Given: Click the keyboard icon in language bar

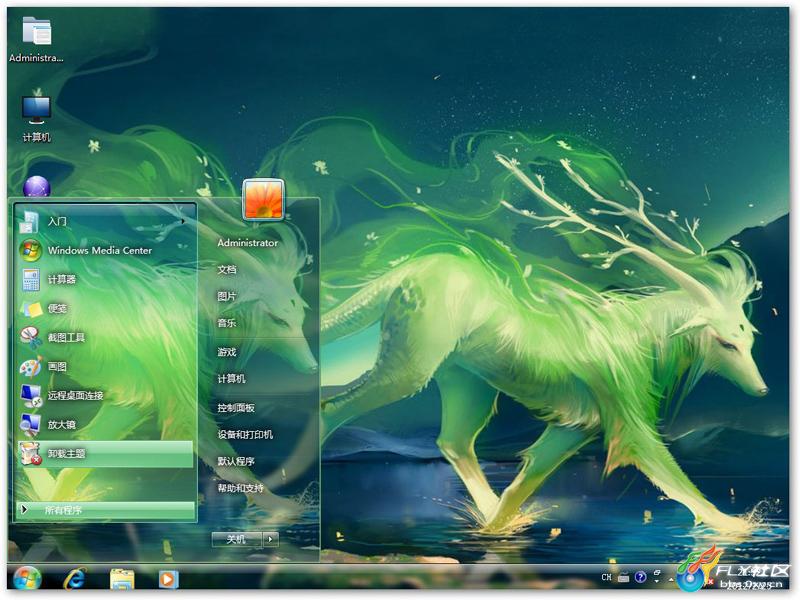Looking at the screenshot, I should [x=623, y=577].
